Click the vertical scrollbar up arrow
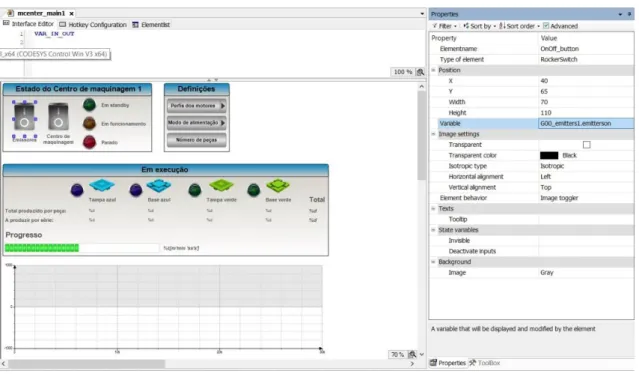 tap(422, 86)
